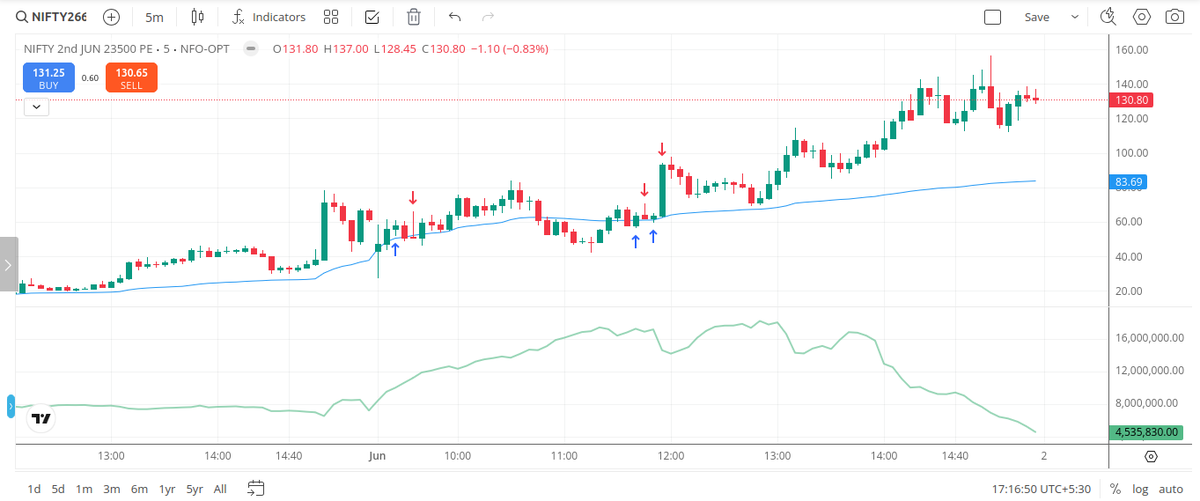Open the 5m interval selector
The image size is (1200, 501).
[x=154, y=17]
